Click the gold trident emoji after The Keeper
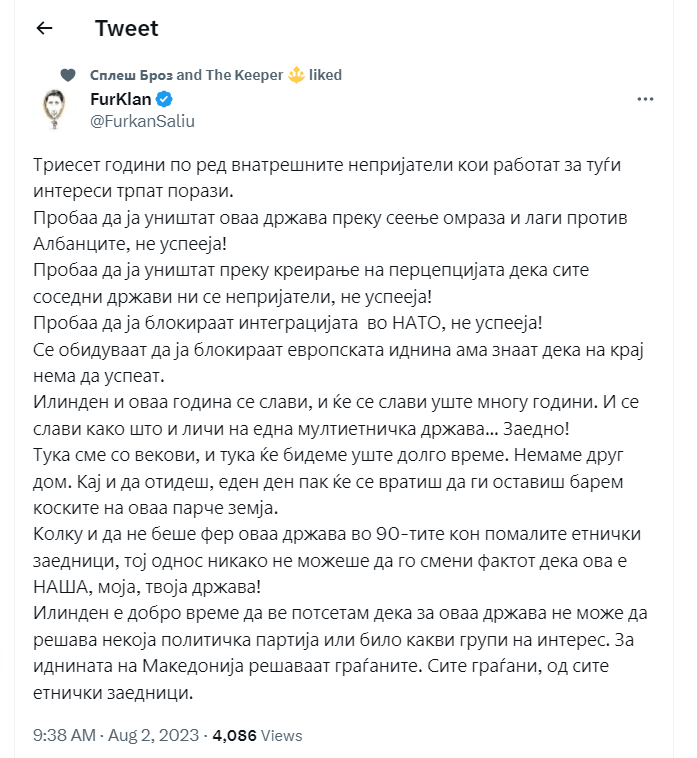Image resolution: width=697 pixels, height=758 pixels. coord(296,75)
